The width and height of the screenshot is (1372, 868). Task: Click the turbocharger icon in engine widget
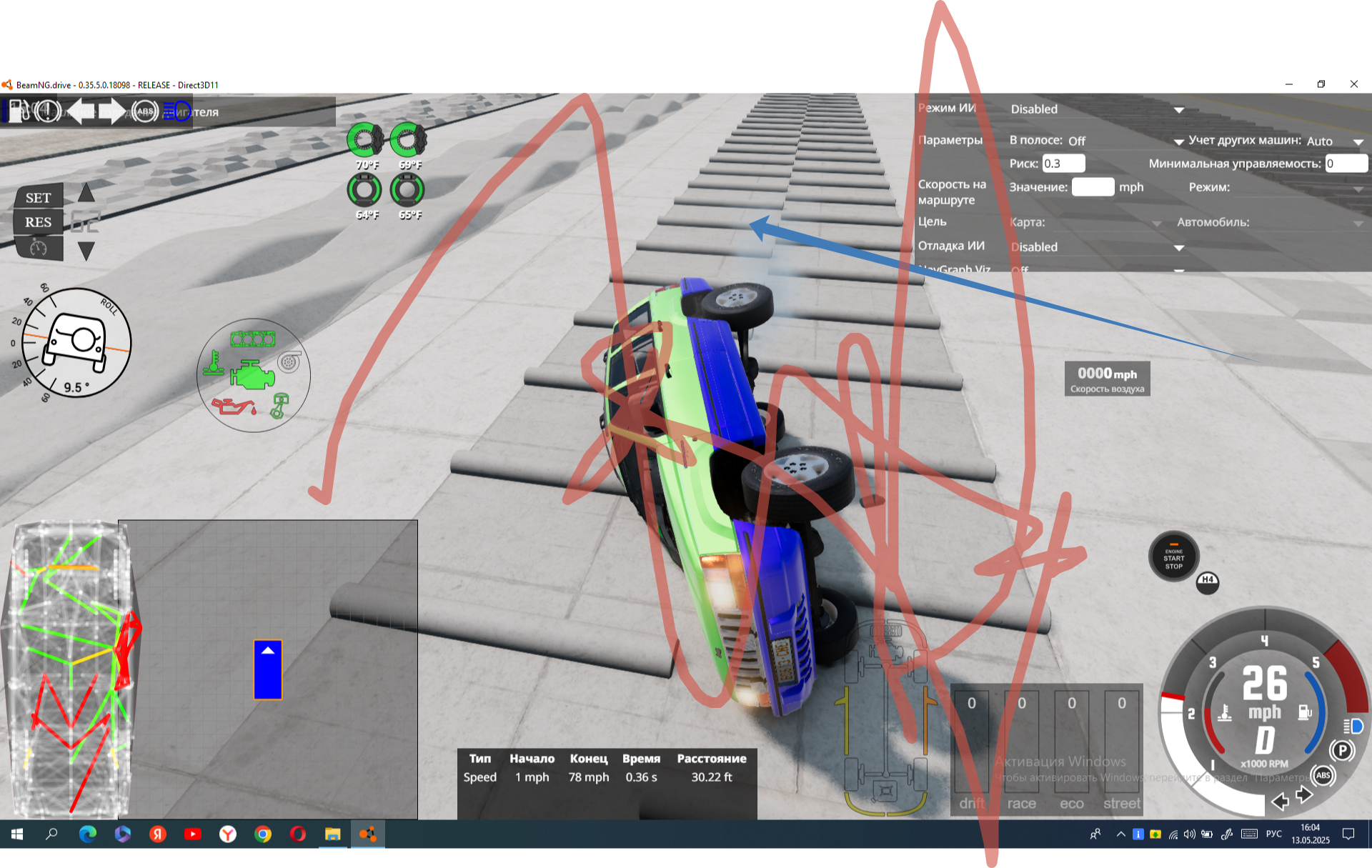[289, 362]
